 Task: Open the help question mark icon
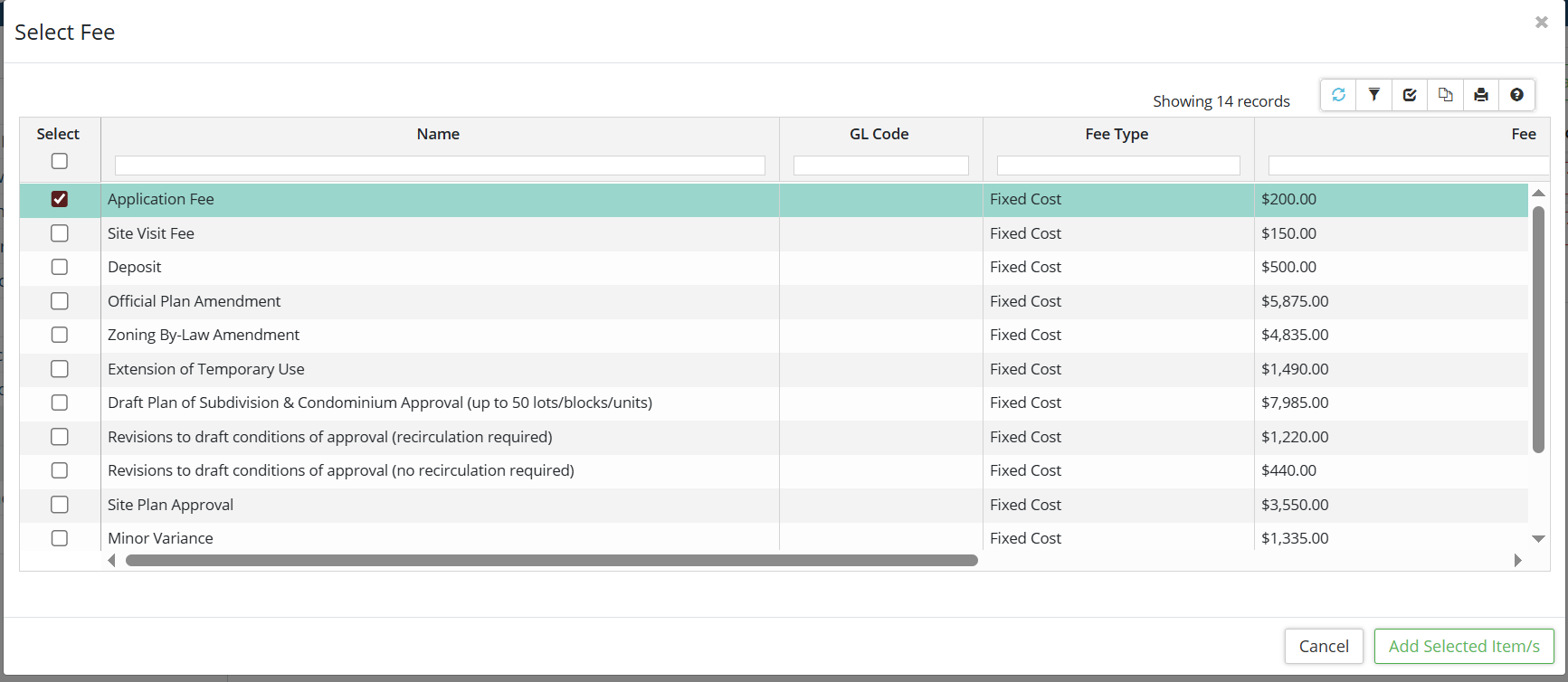click(x=1516, y=94)
